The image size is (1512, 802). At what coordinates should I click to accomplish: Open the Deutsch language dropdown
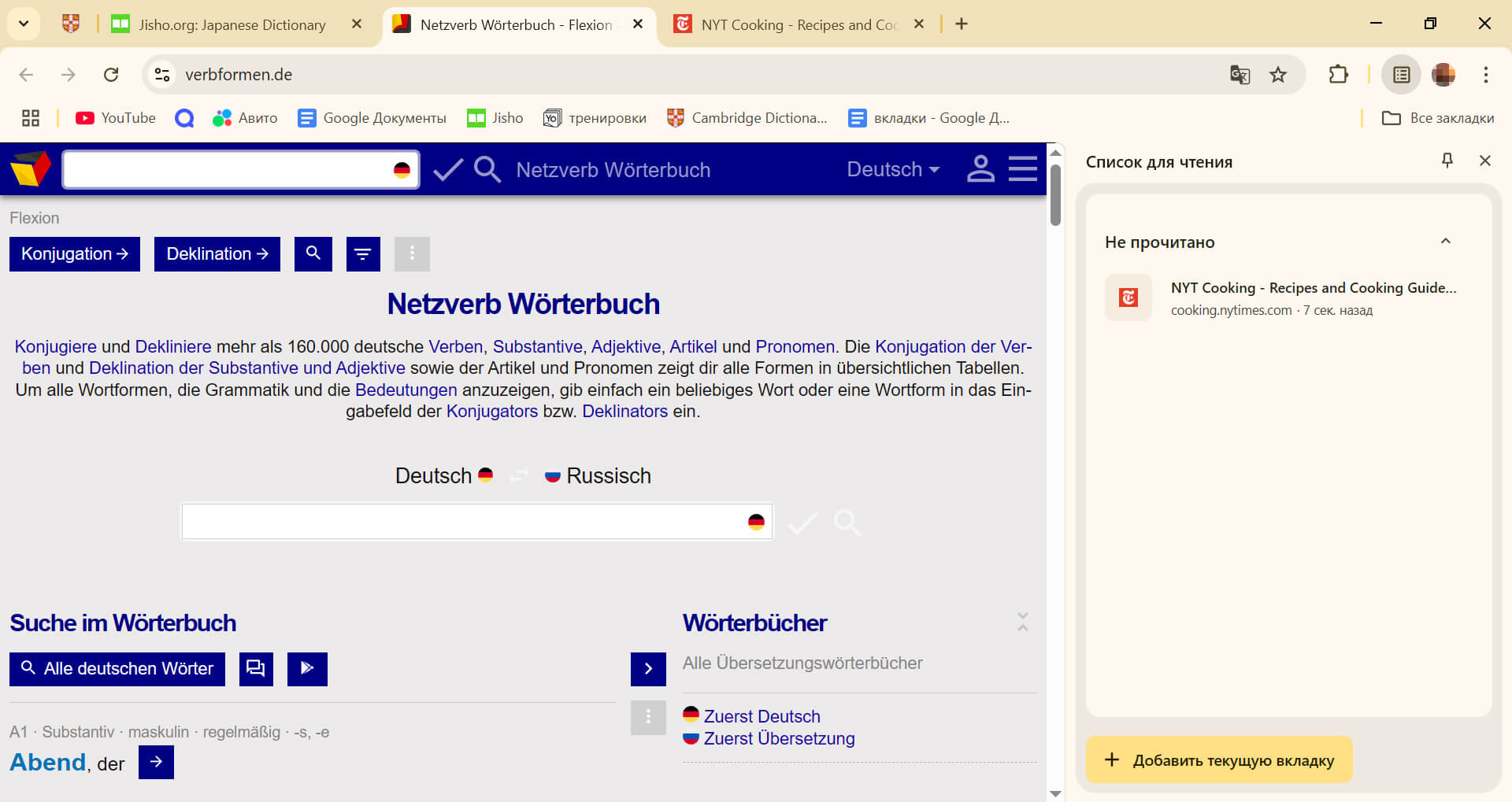coord(893,169)
